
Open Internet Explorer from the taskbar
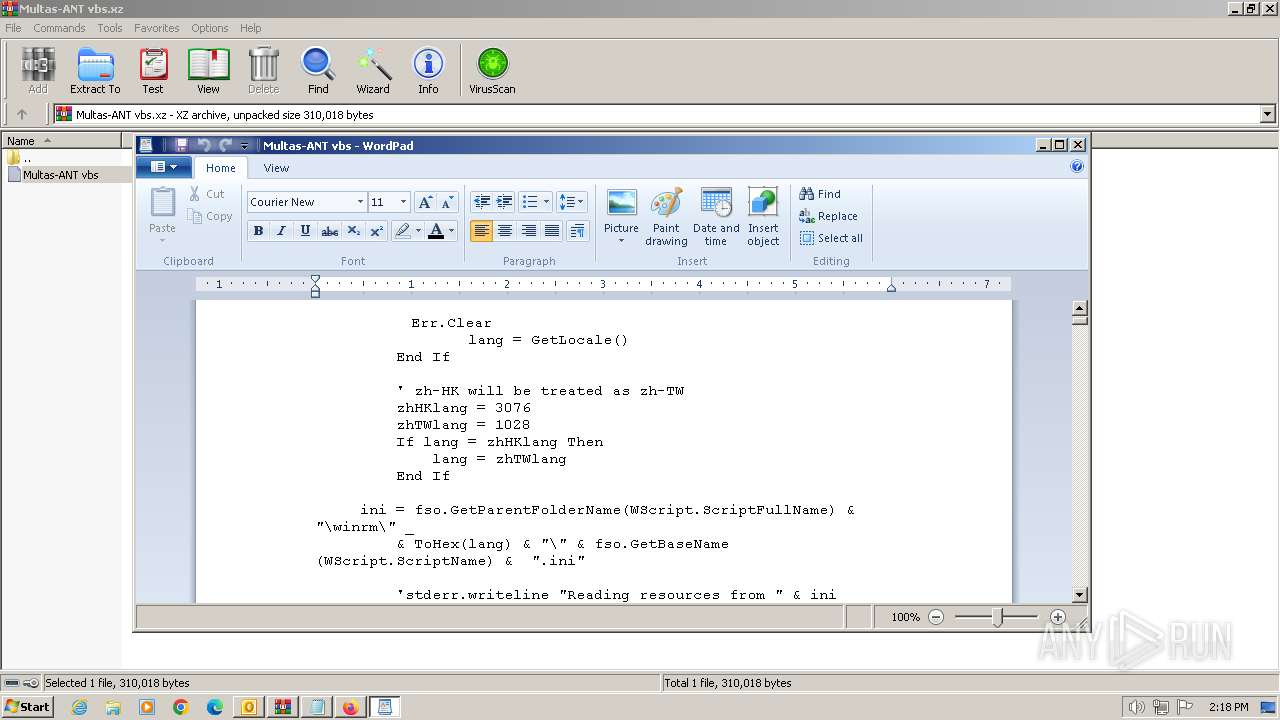pyautogui.click(x=79, y=707)
